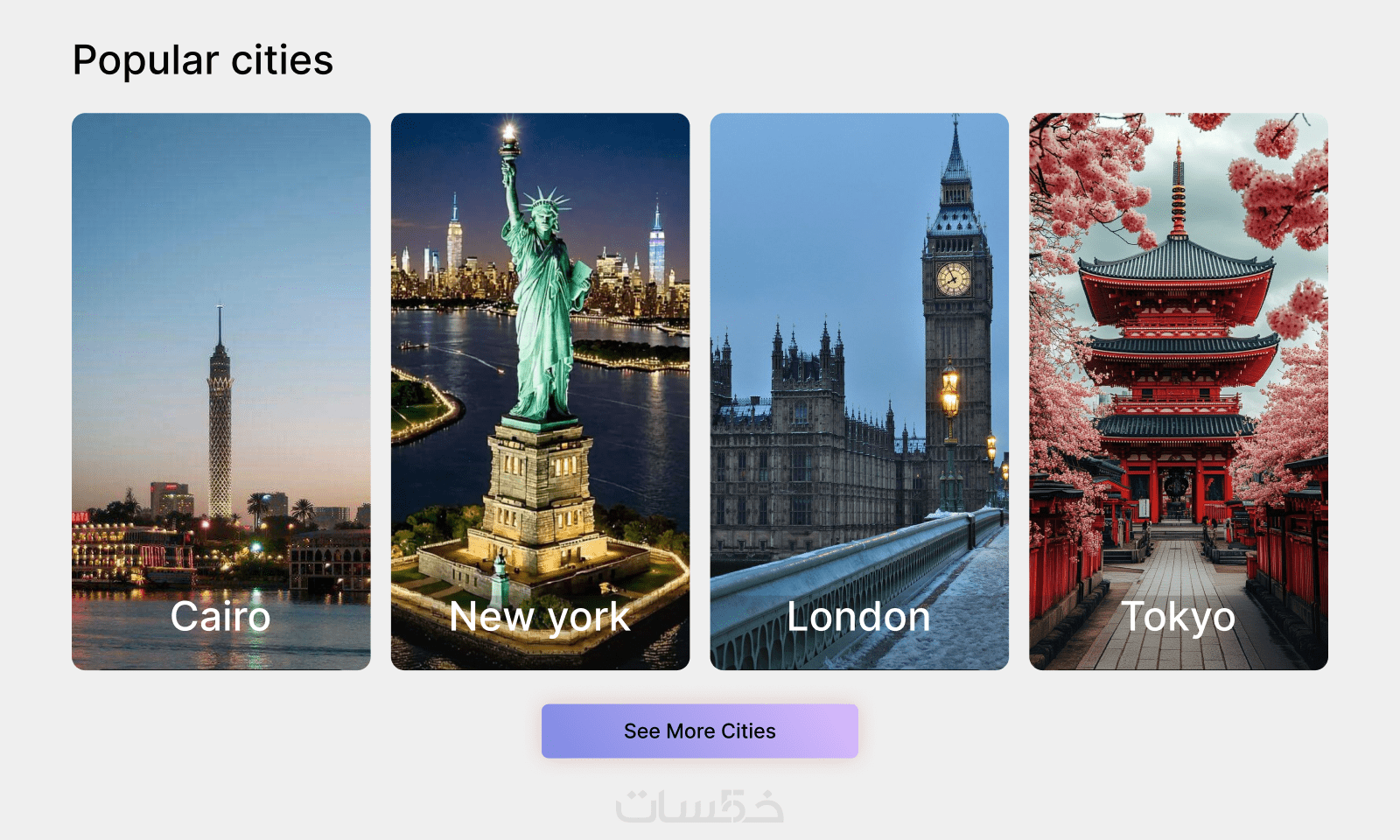Click the See More Cities button
Viewport: 1400px width, 840px height.
[x=700, y=731]
